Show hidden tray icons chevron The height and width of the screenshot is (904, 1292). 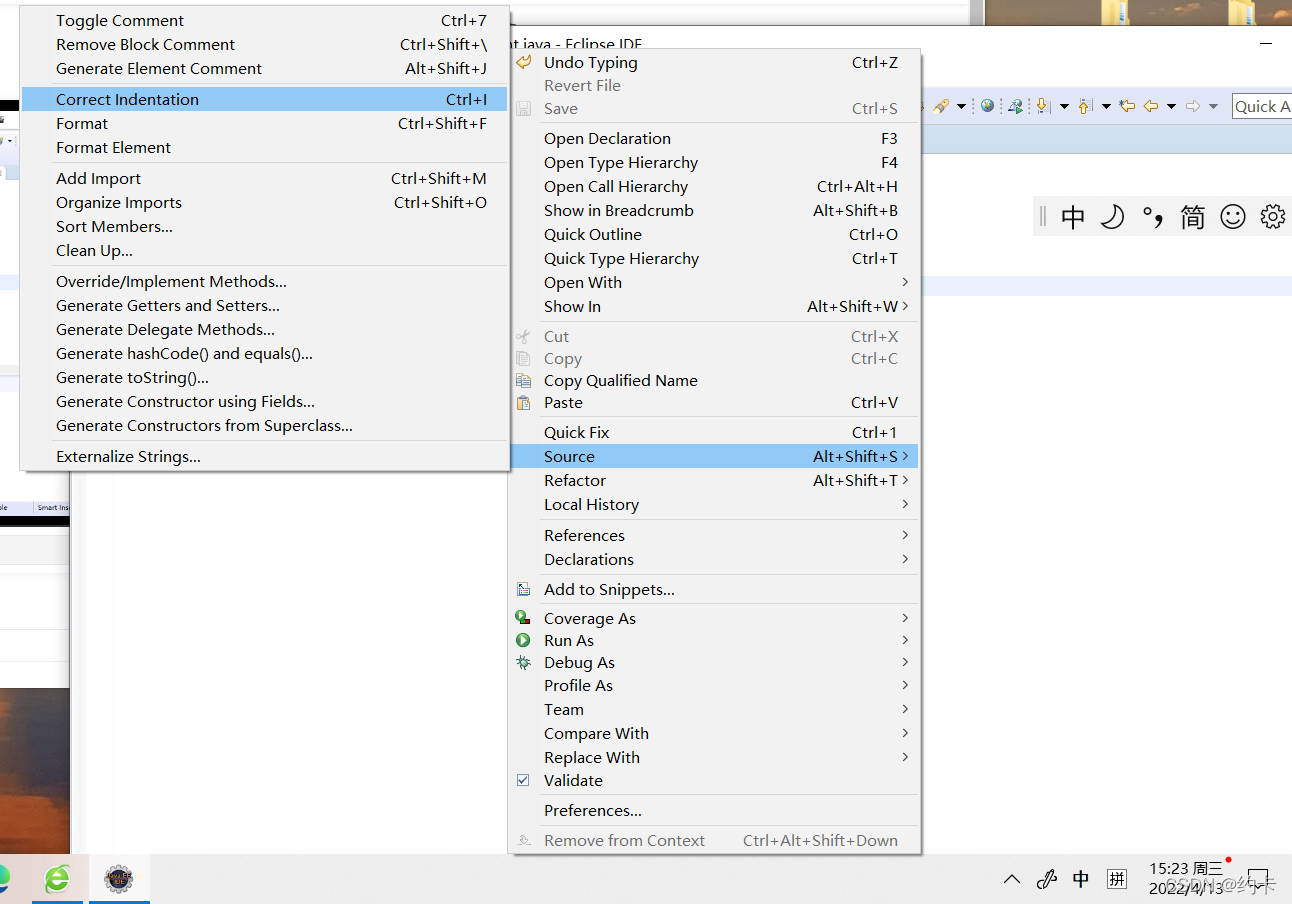pyautogui.click(x=1012, y=880)
